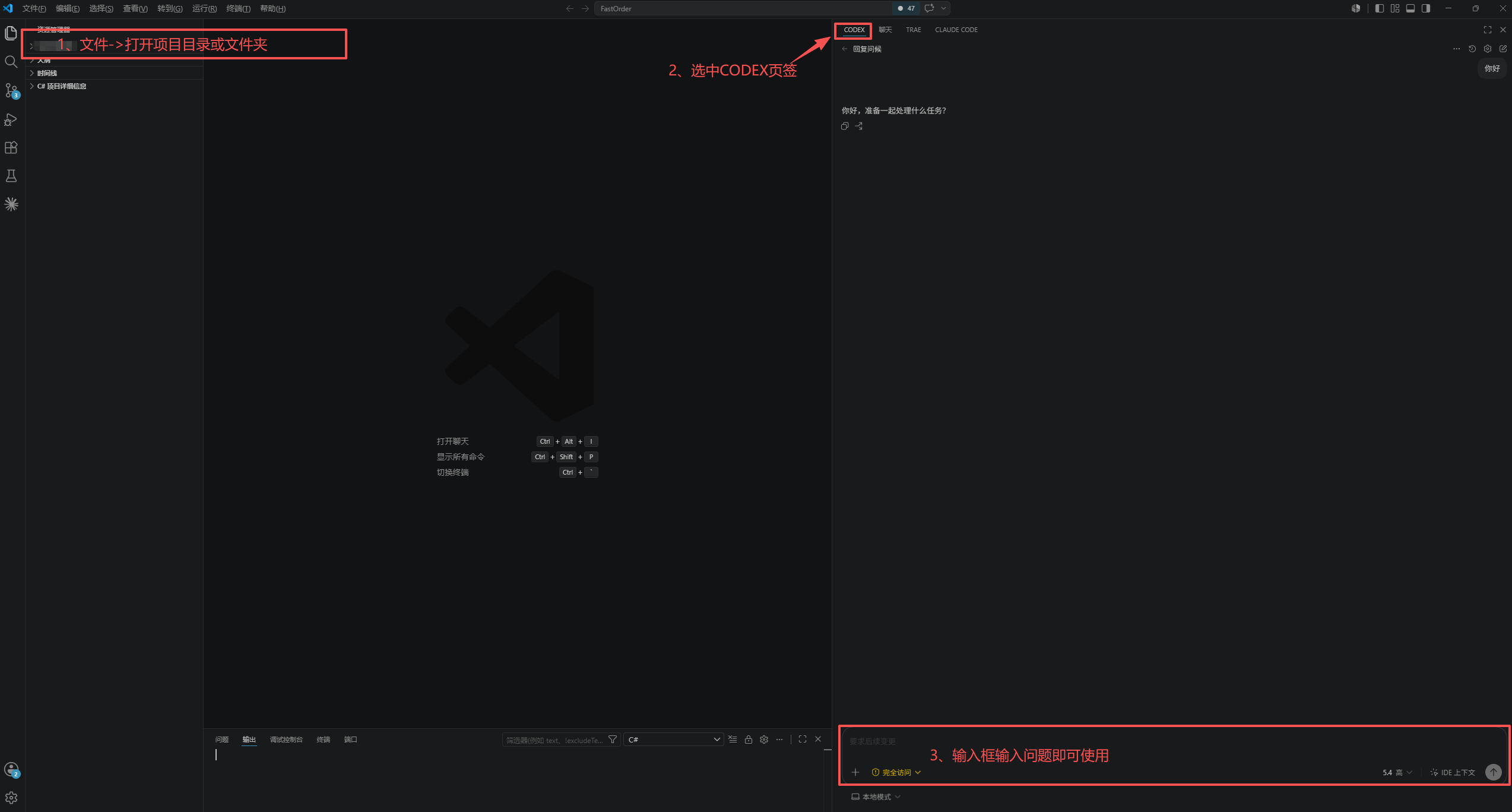The width and height of the screenshot is (1512, 812).
Task: Maximize the Codex secondary side bar
Action: [x=1488, y=30]
